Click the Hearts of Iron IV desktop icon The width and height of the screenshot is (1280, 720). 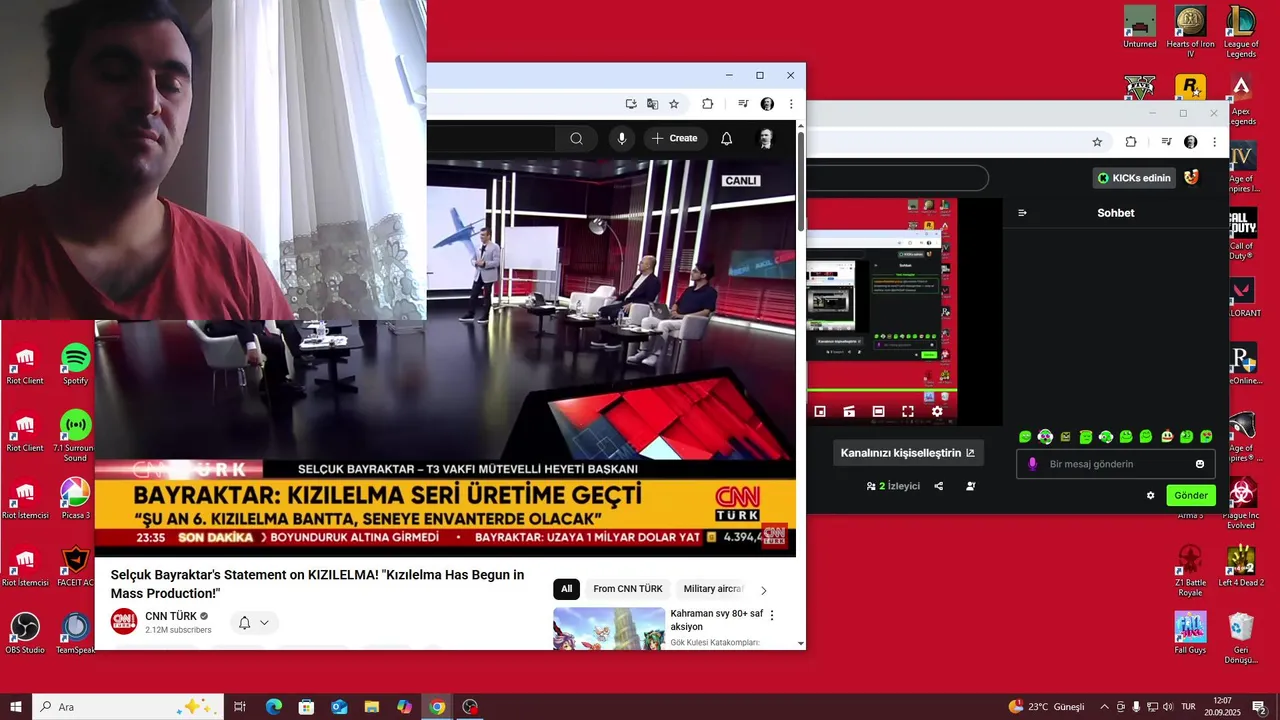click(1190, 32)
